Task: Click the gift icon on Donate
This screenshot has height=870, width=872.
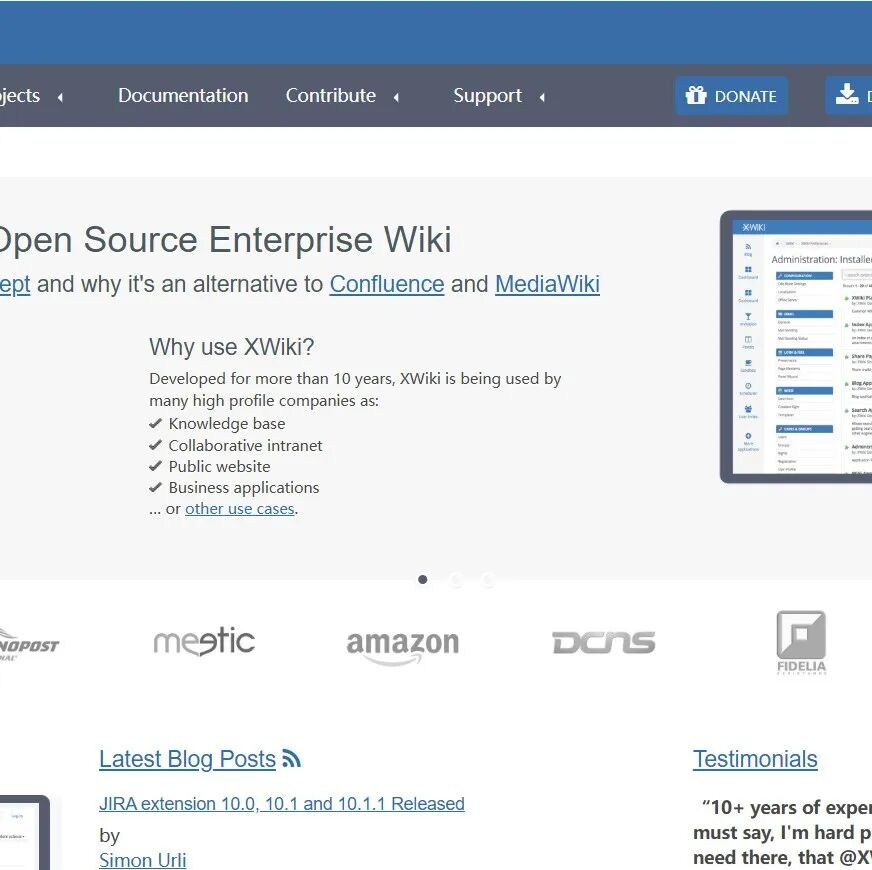Action: tap(696, 96)
